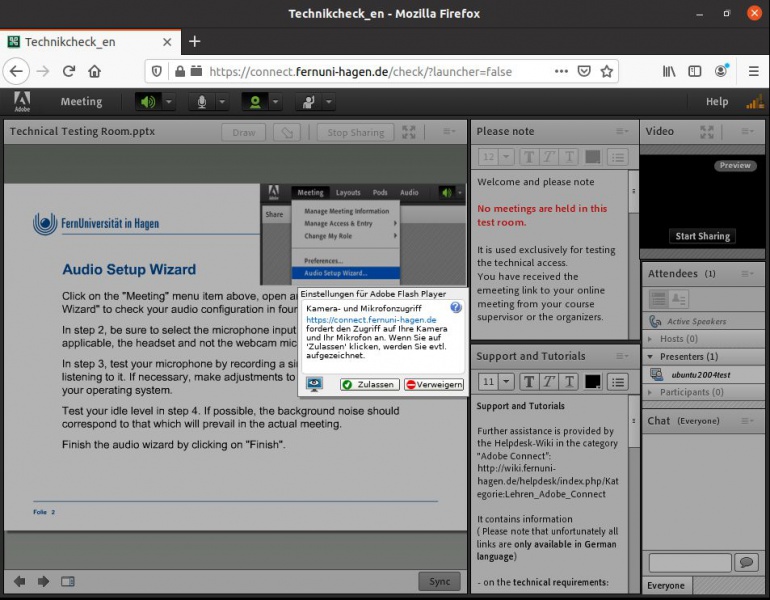This screenshot has width=770, height=600.
Task: Click Verweigern in the Flash Player dialog
Action: point(434,384)
